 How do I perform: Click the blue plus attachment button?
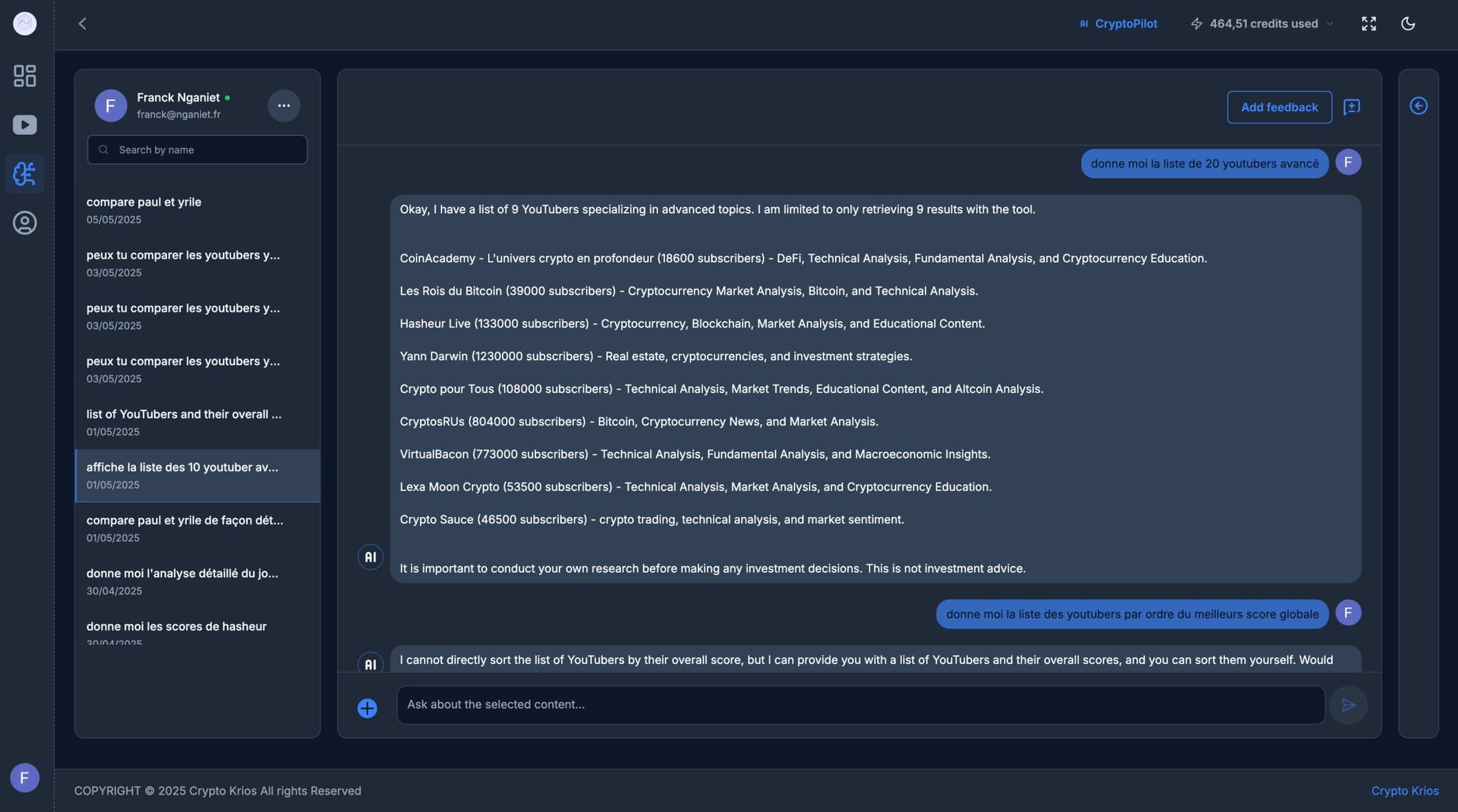[x=367, y=708]
